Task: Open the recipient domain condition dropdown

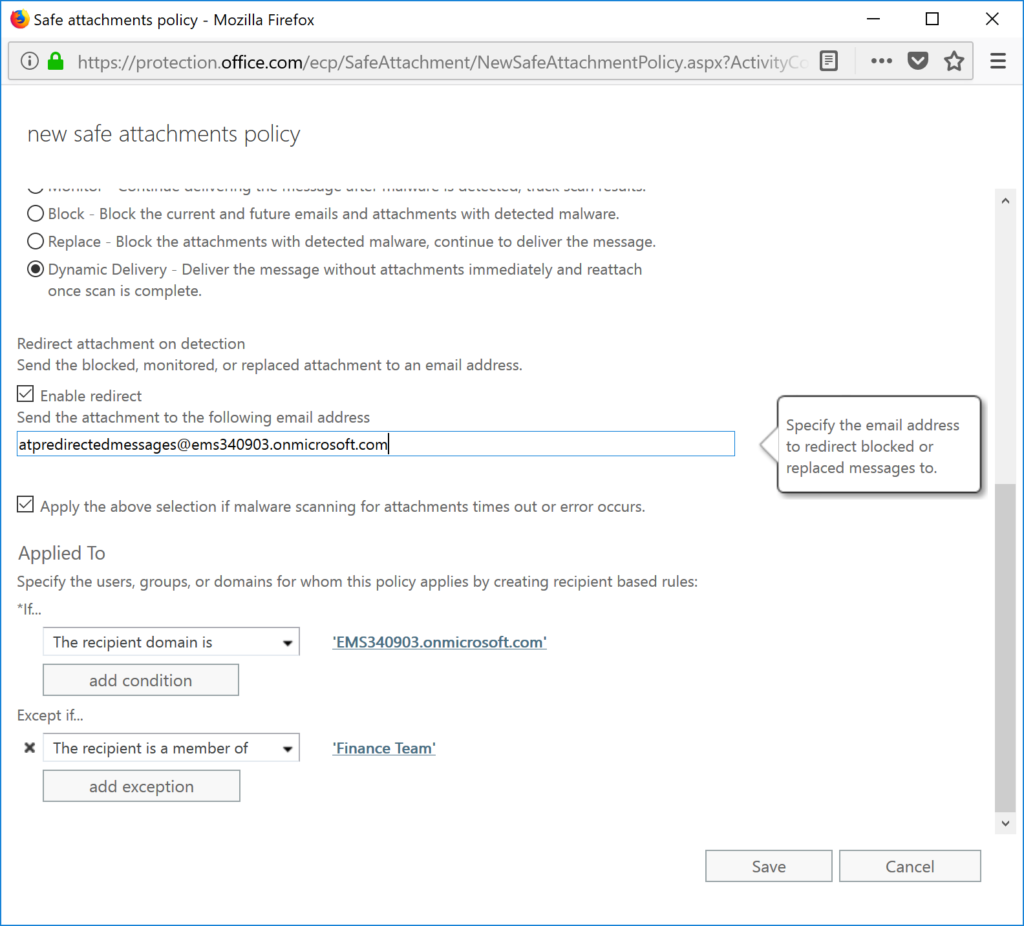Action: [289, 641]
